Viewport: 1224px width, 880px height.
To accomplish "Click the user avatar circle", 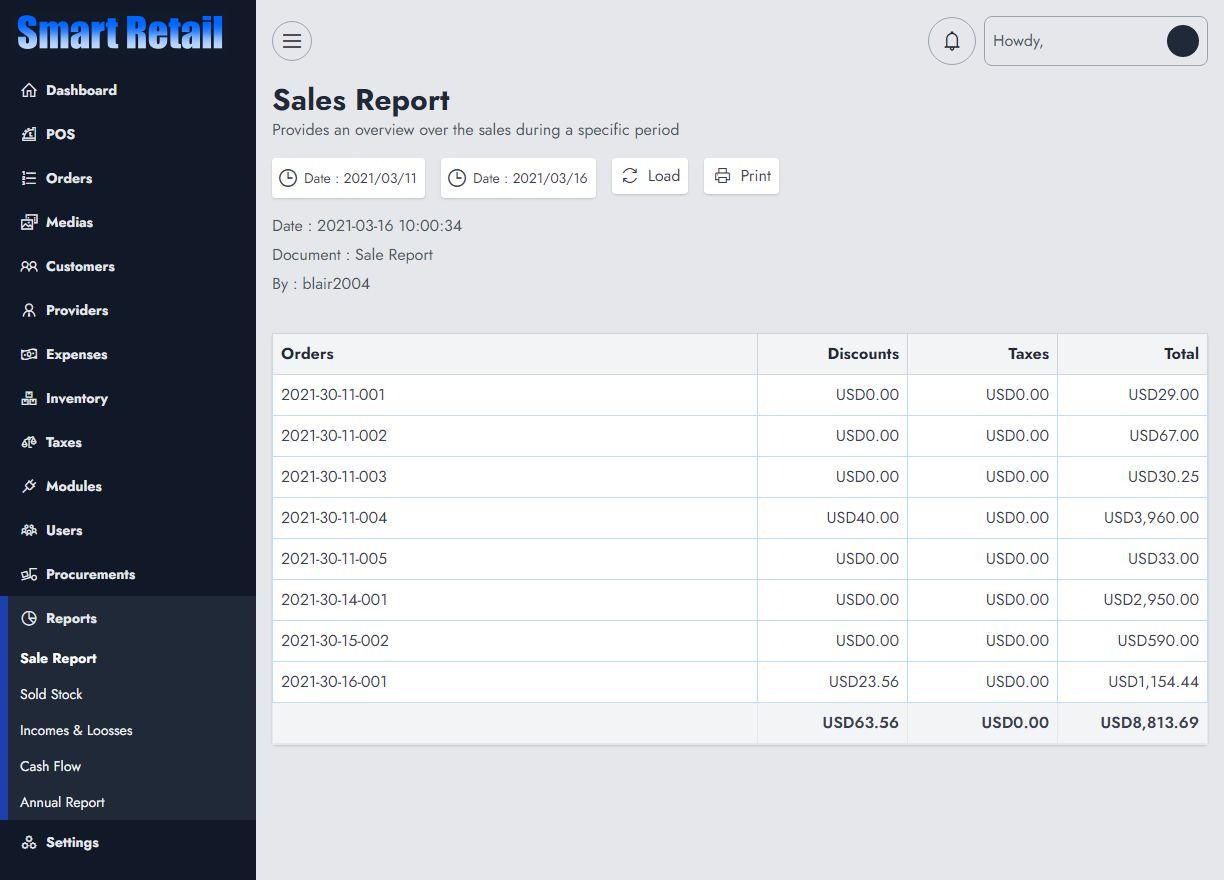I will 1182,41.
